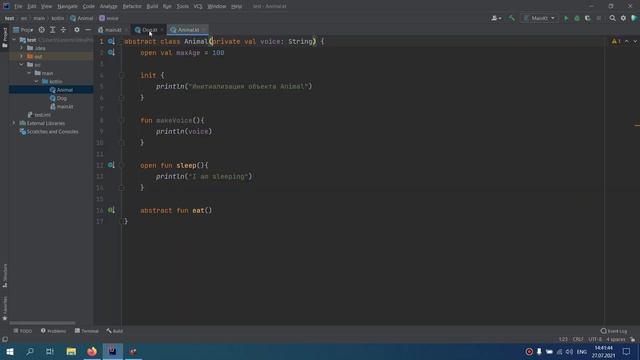The width and height of the screenshot is (640, 360).
Task: Open the MainKt run configuration dropdown
Action: coord(539,18)
